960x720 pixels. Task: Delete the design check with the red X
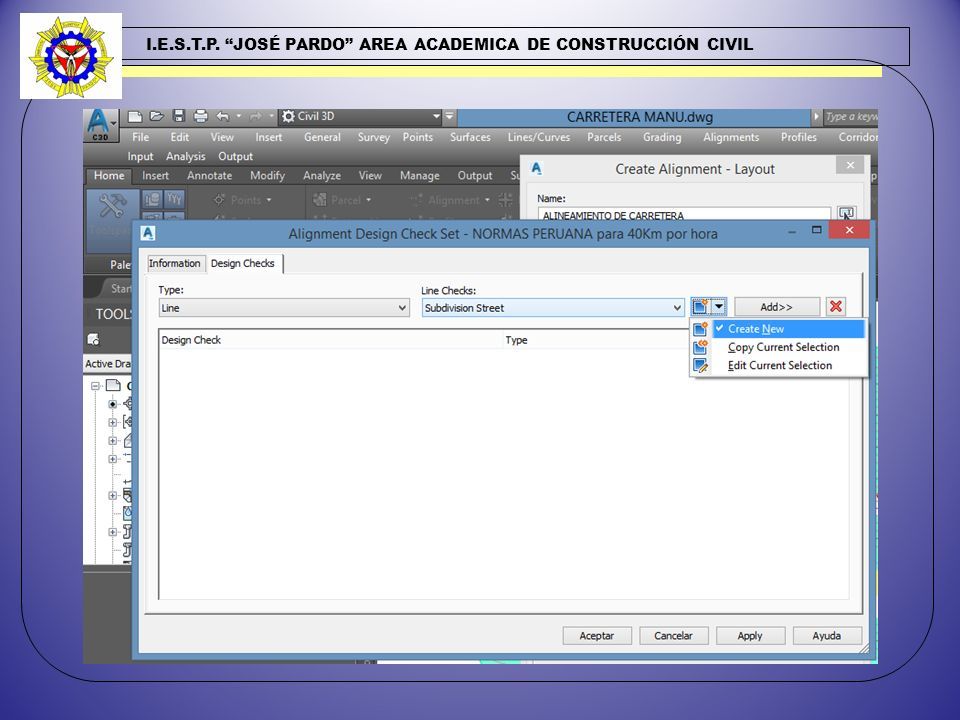[x=836, y=306]
